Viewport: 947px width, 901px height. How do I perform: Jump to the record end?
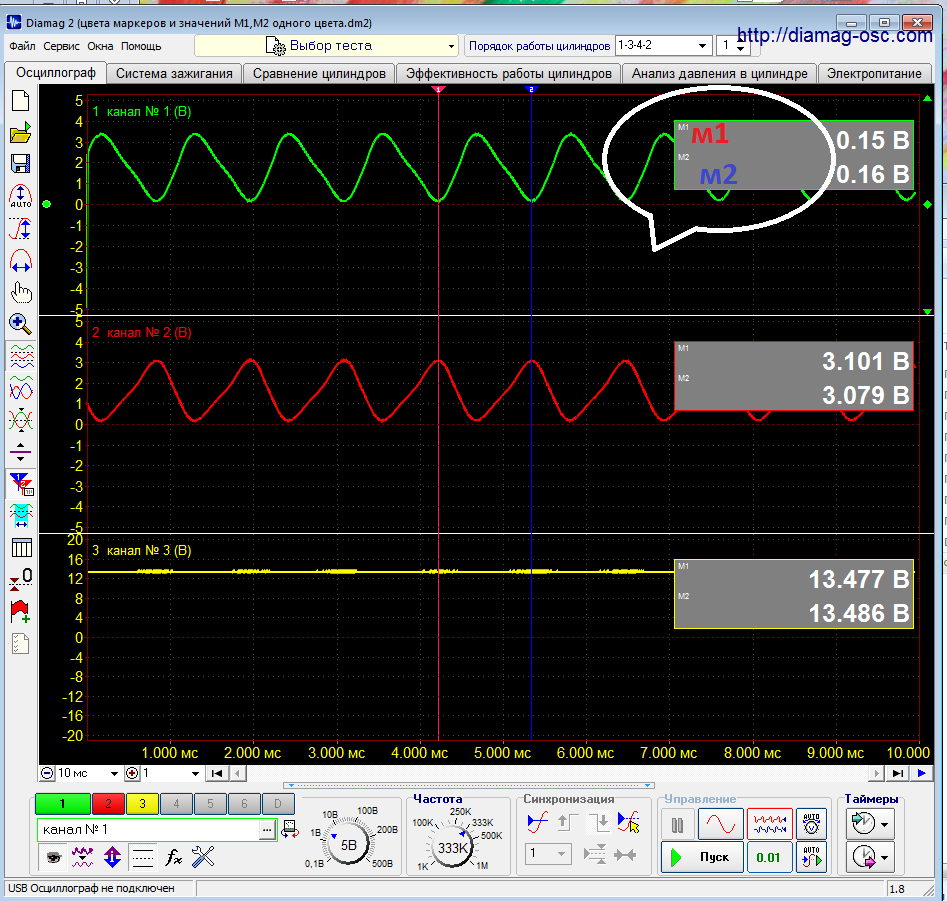point(898,773)
